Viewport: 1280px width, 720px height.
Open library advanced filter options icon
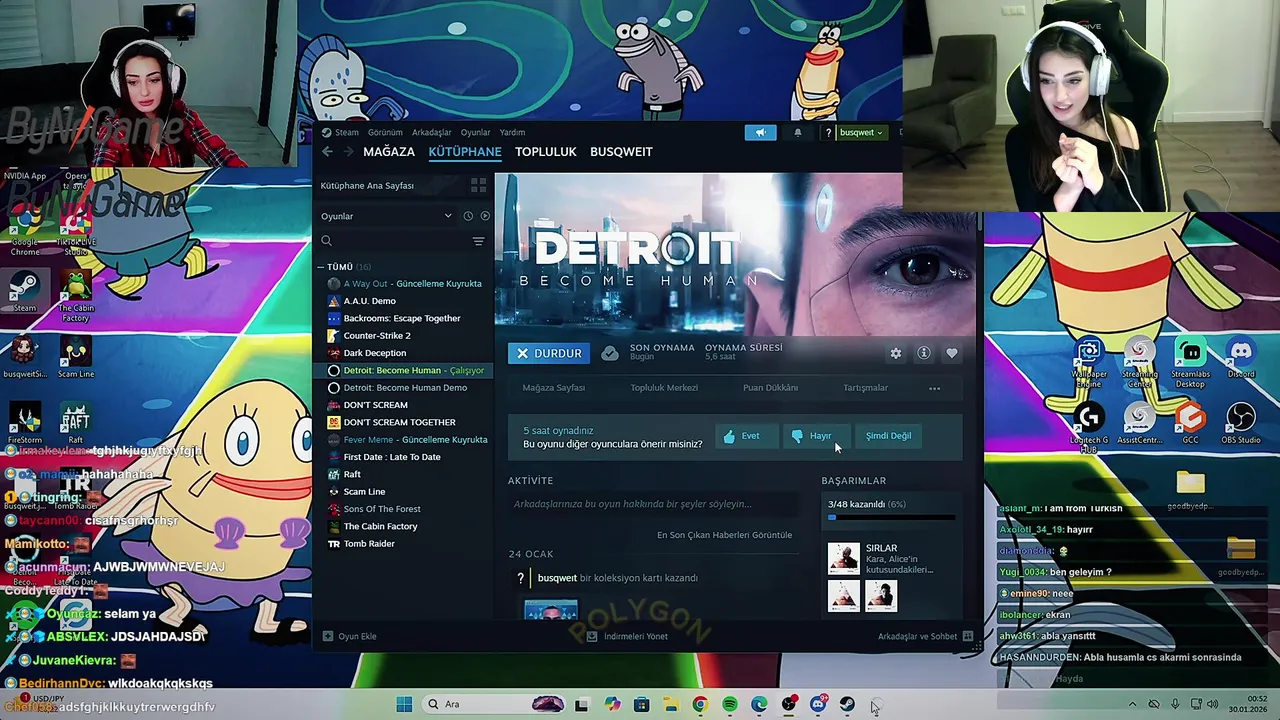click(478, 241)
